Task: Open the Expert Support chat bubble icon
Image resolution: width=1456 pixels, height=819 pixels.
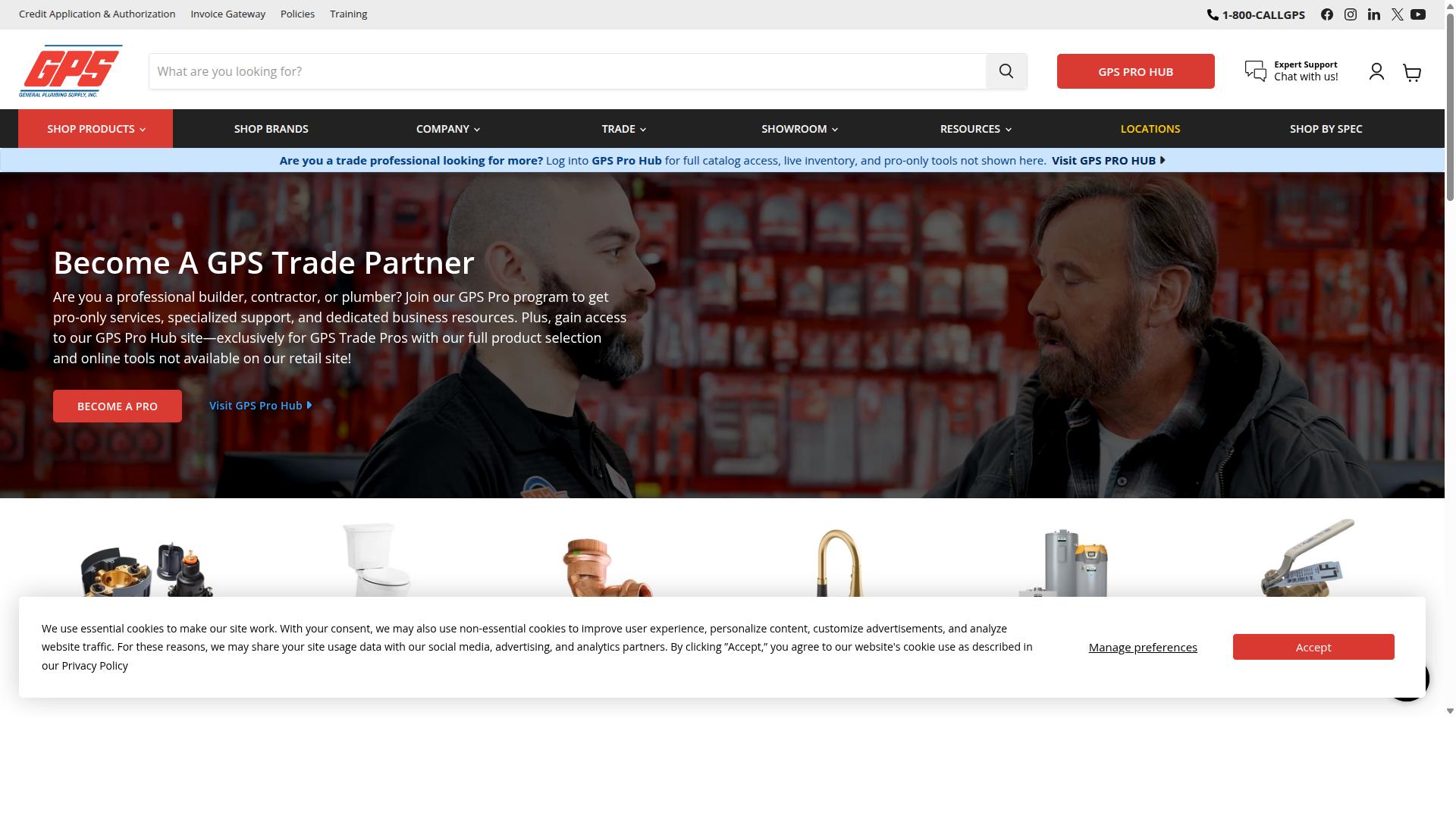Action: [x=1256, y=71]
